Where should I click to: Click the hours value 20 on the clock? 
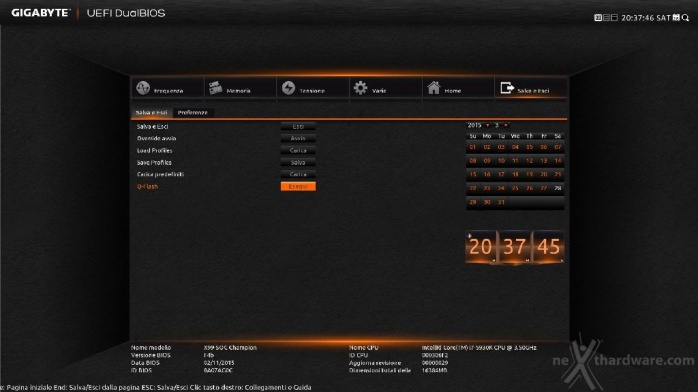coord(481,247)
